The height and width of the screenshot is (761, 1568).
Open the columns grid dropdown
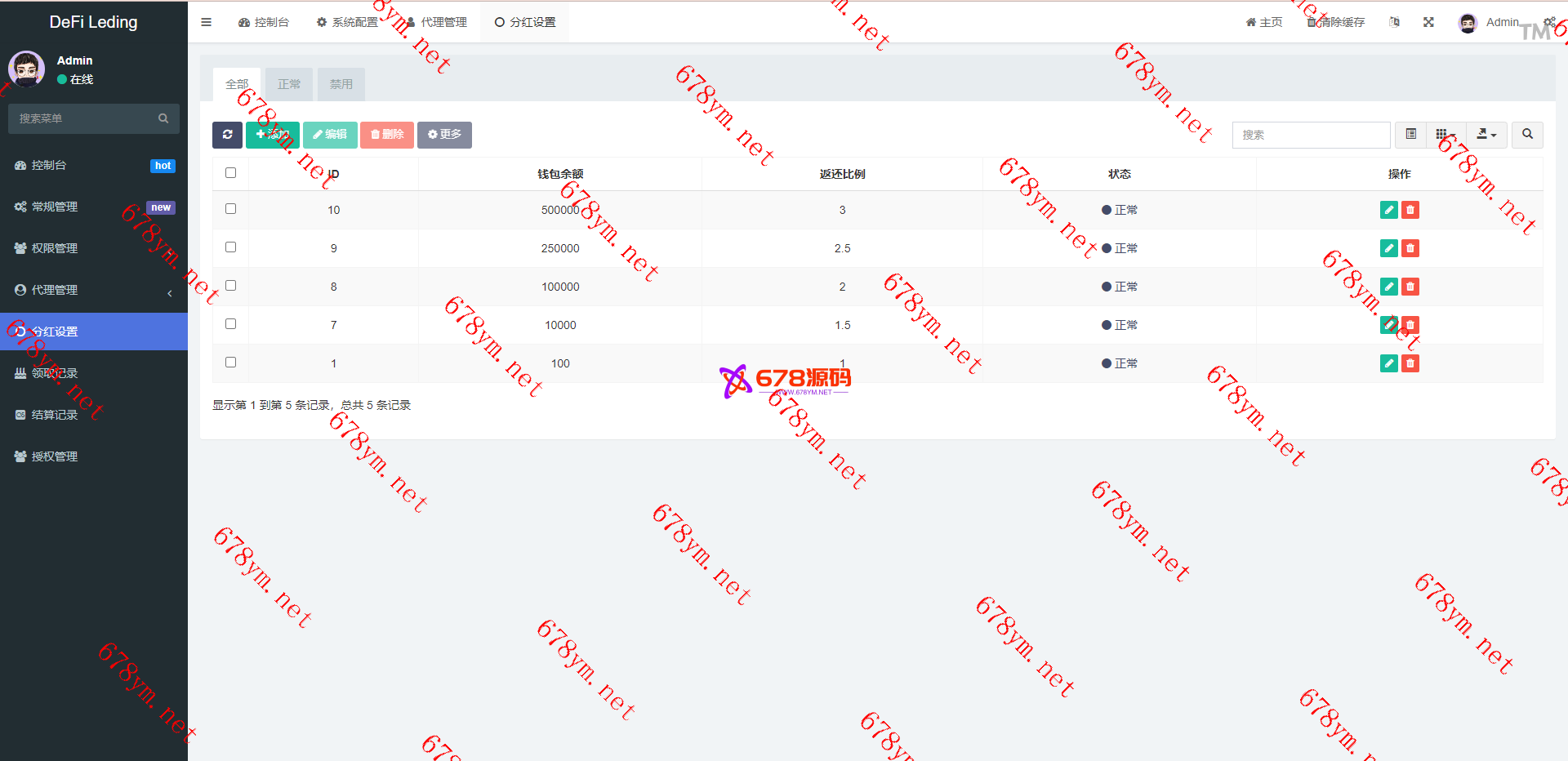1445,135
